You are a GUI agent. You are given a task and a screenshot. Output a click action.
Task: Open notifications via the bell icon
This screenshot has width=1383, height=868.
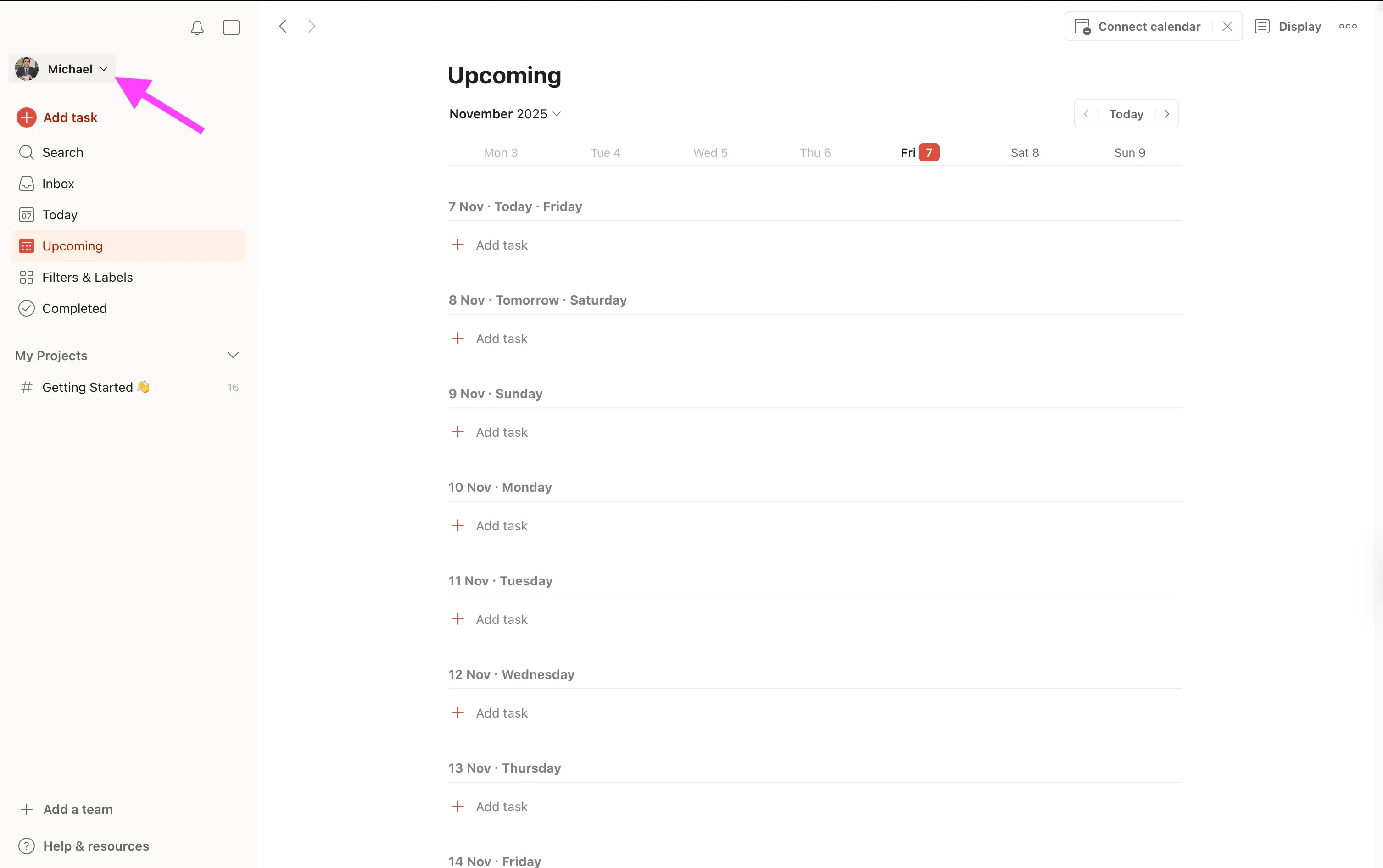coord(197,27)
